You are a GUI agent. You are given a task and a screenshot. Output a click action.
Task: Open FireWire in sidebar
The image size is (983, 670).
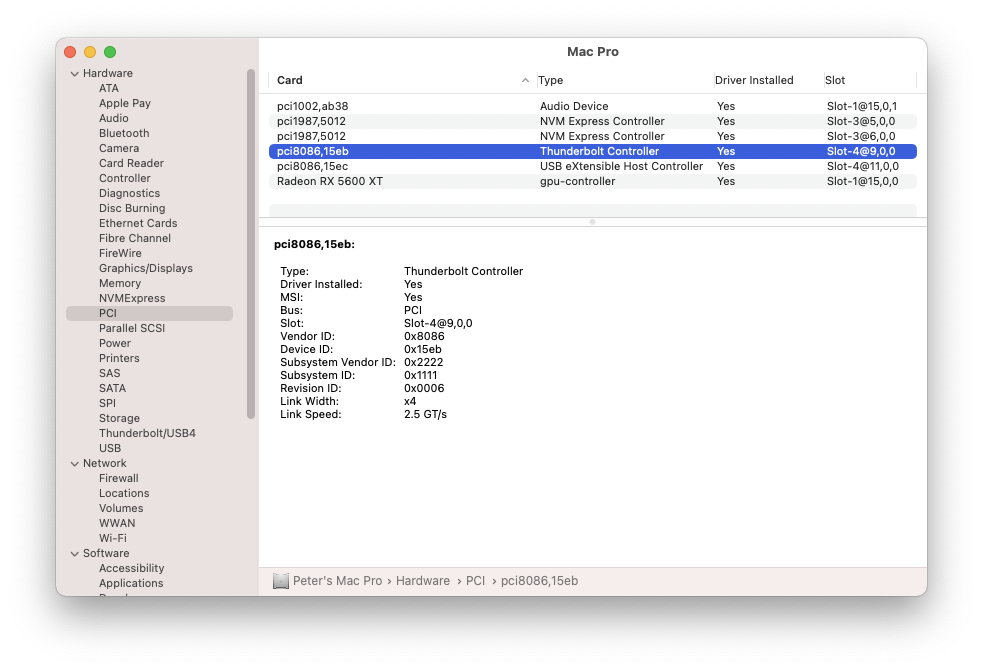(120, 254)
